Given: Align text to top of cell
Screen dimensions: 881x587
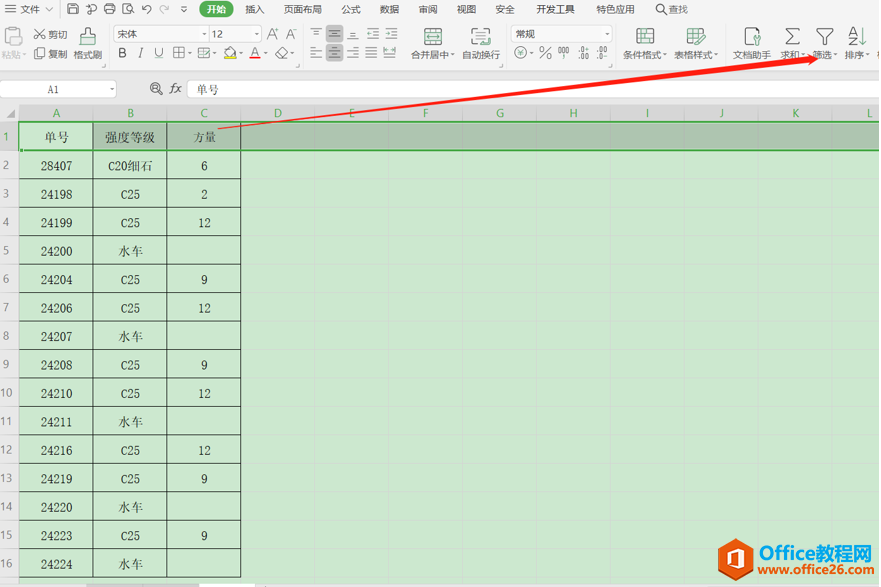Looking at the screenshot, I should [x=316, y=34].
